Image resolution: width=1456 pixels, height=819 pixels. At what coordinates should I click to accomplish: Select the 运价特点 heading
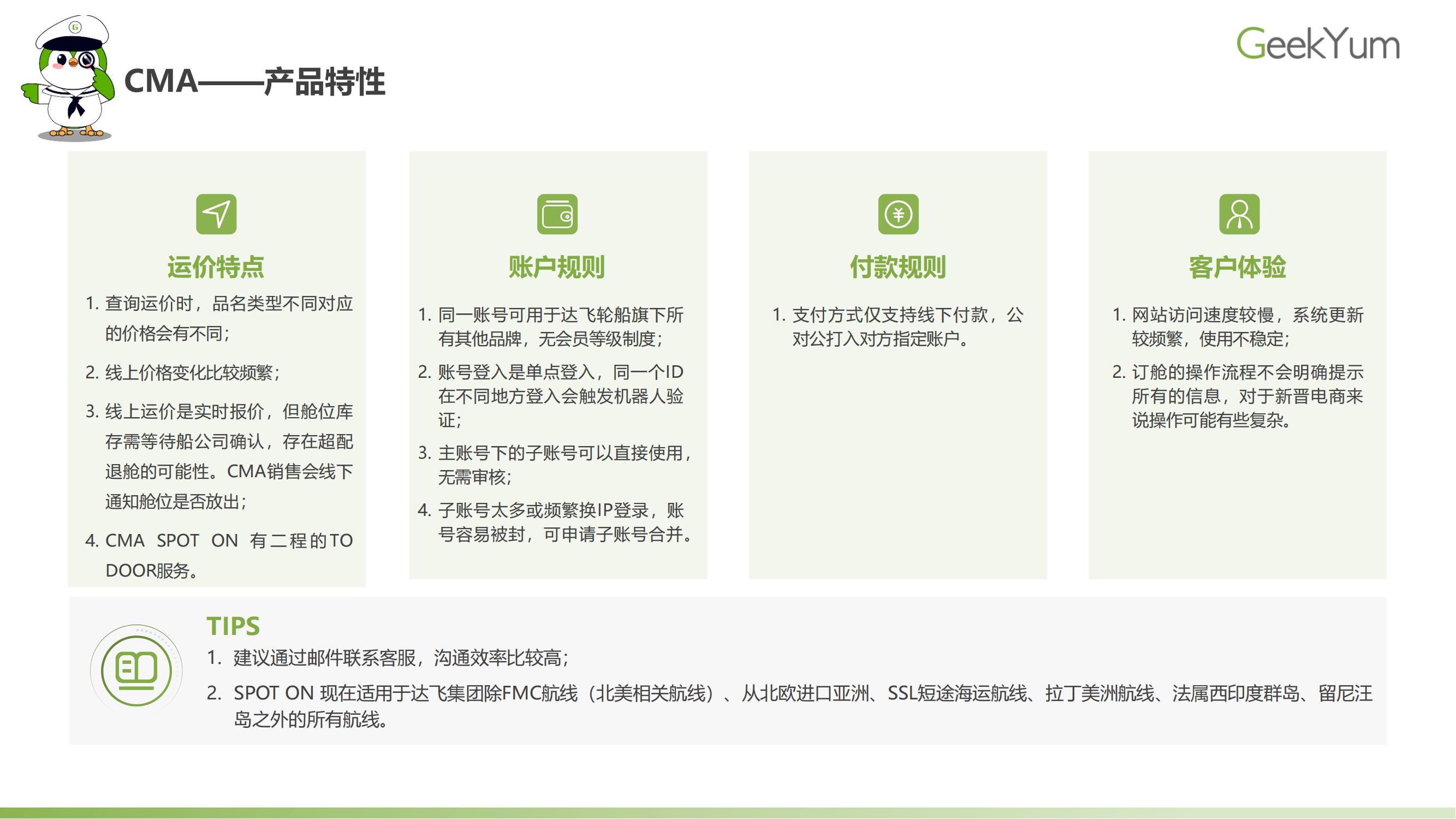215,267
